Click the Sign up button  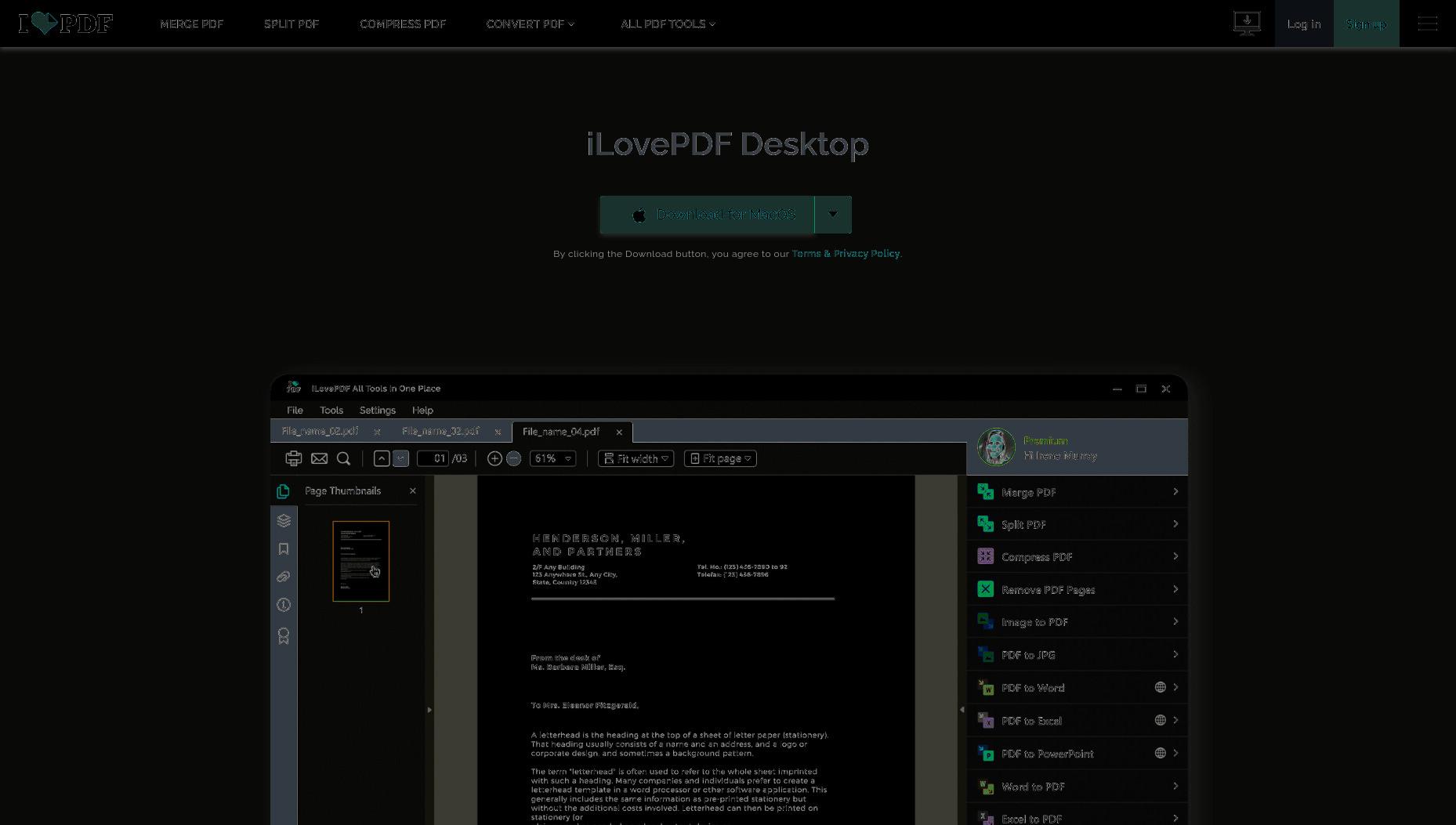pos(1366,24)
